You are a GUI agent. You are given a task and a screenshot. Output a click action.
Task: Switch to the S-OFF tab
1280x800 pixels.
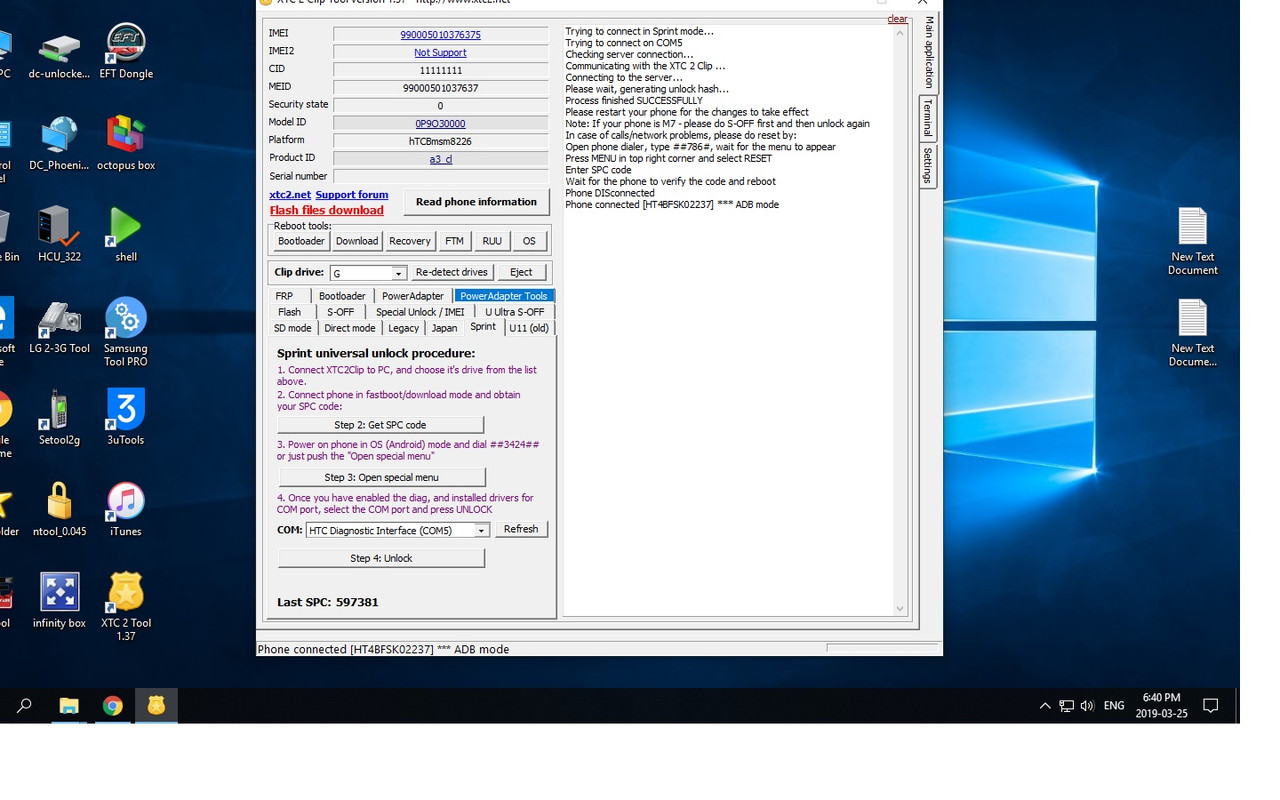(x=341, y=312)
